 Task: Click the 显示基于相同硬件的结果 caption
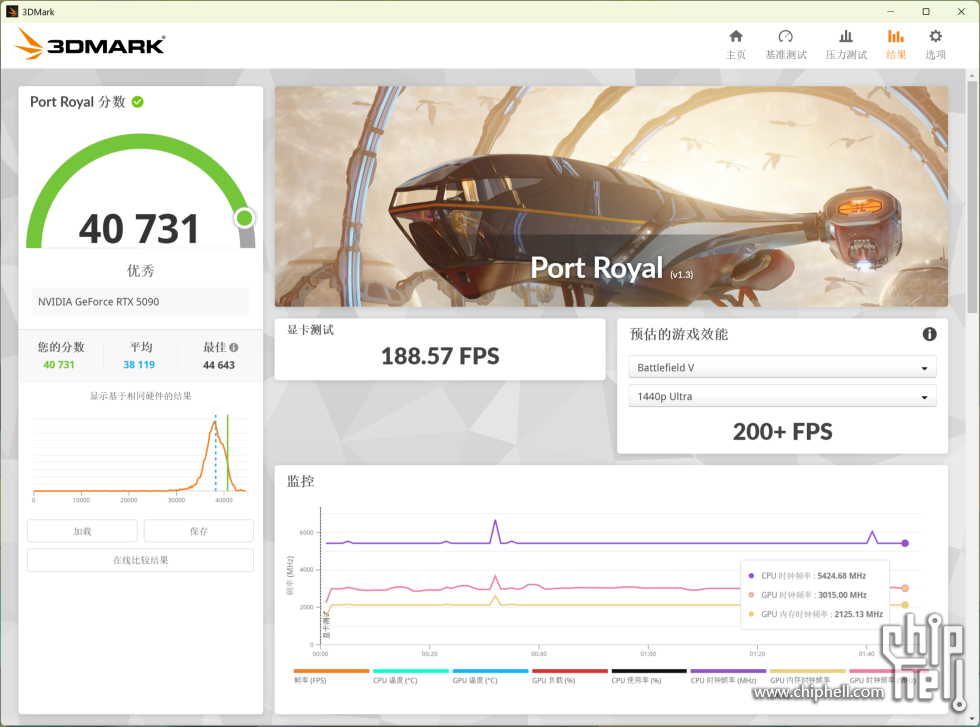(141, 396)
